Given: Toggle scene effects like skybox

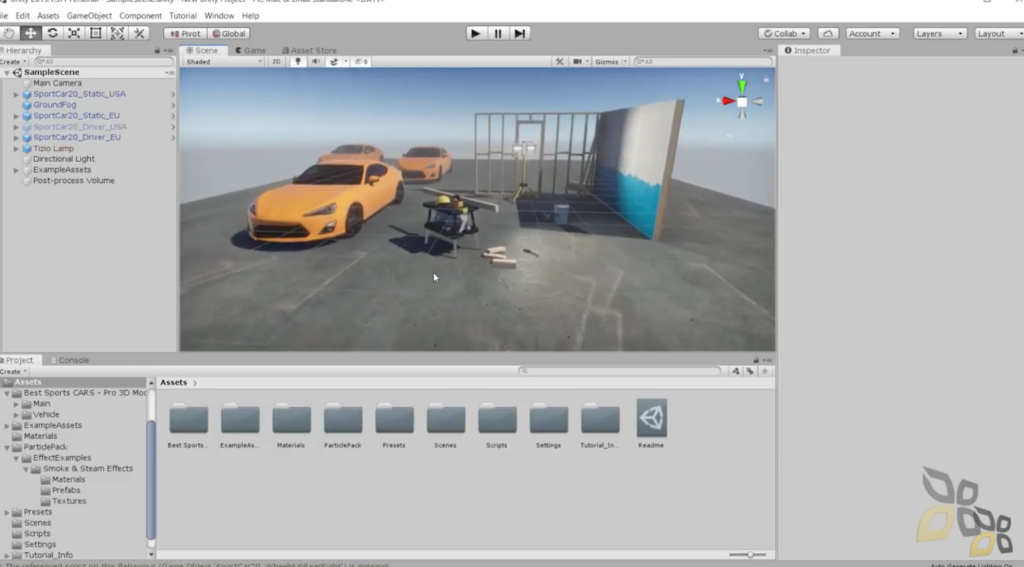Looking at the screenshot, I should [334, 61].
